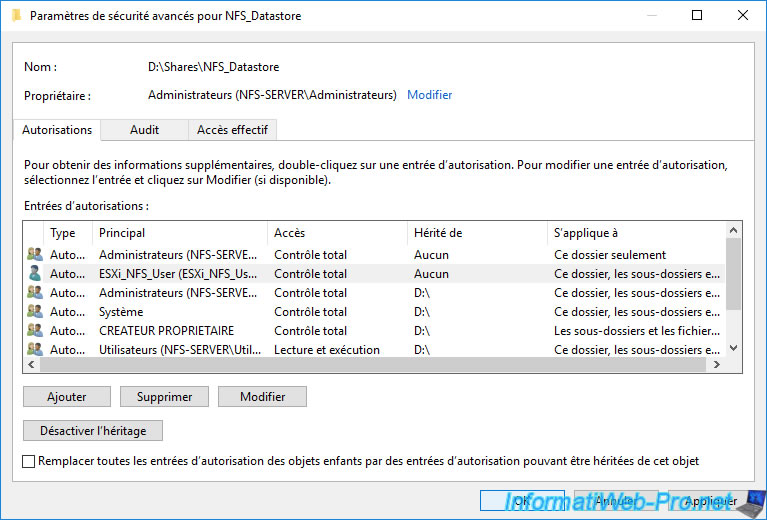Click the group icon of the first Administrateurs entry

pos(35,255)
